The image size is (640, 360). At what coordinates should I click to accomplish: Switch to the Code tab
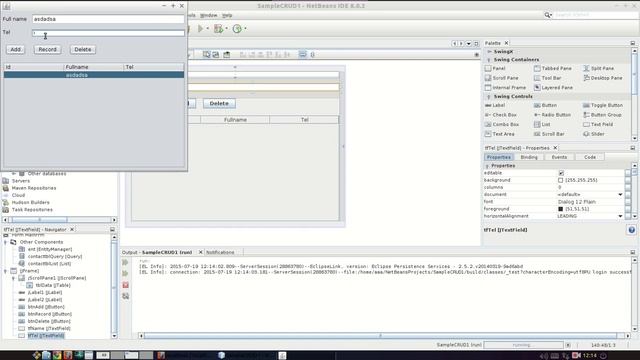tap(590, 157)
